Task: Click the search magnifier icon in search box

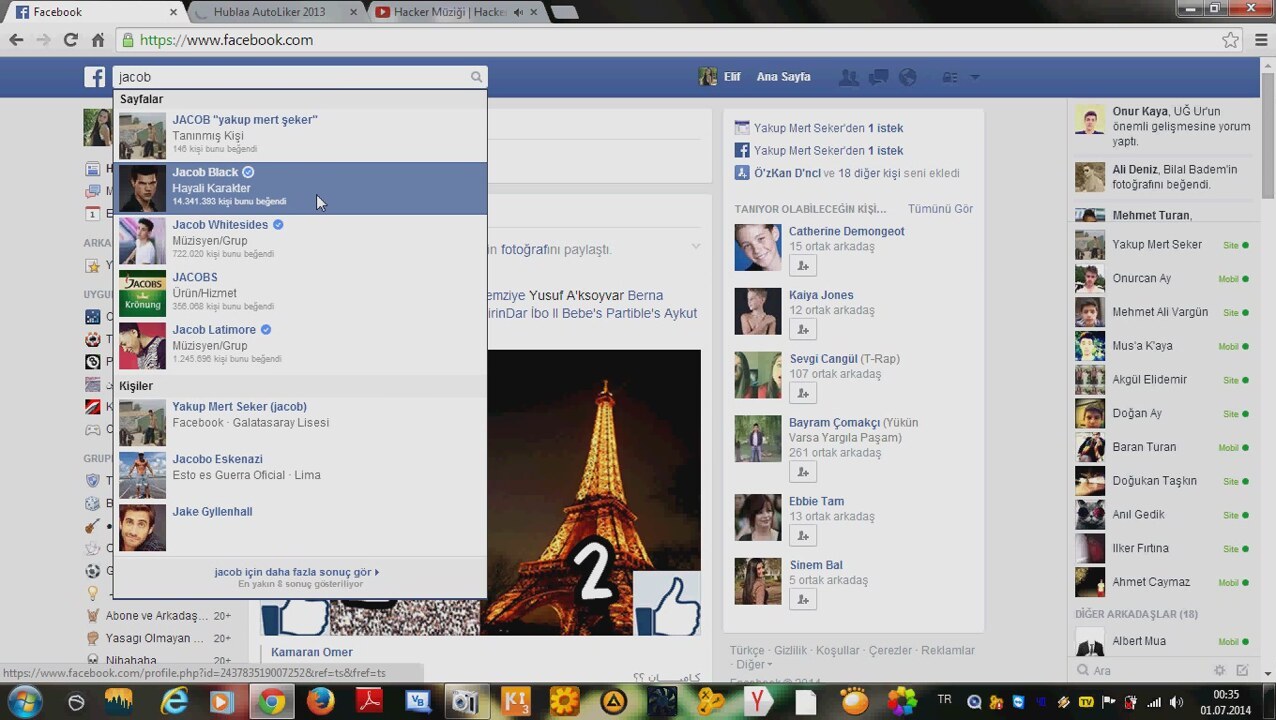Action: click(476, 77)
